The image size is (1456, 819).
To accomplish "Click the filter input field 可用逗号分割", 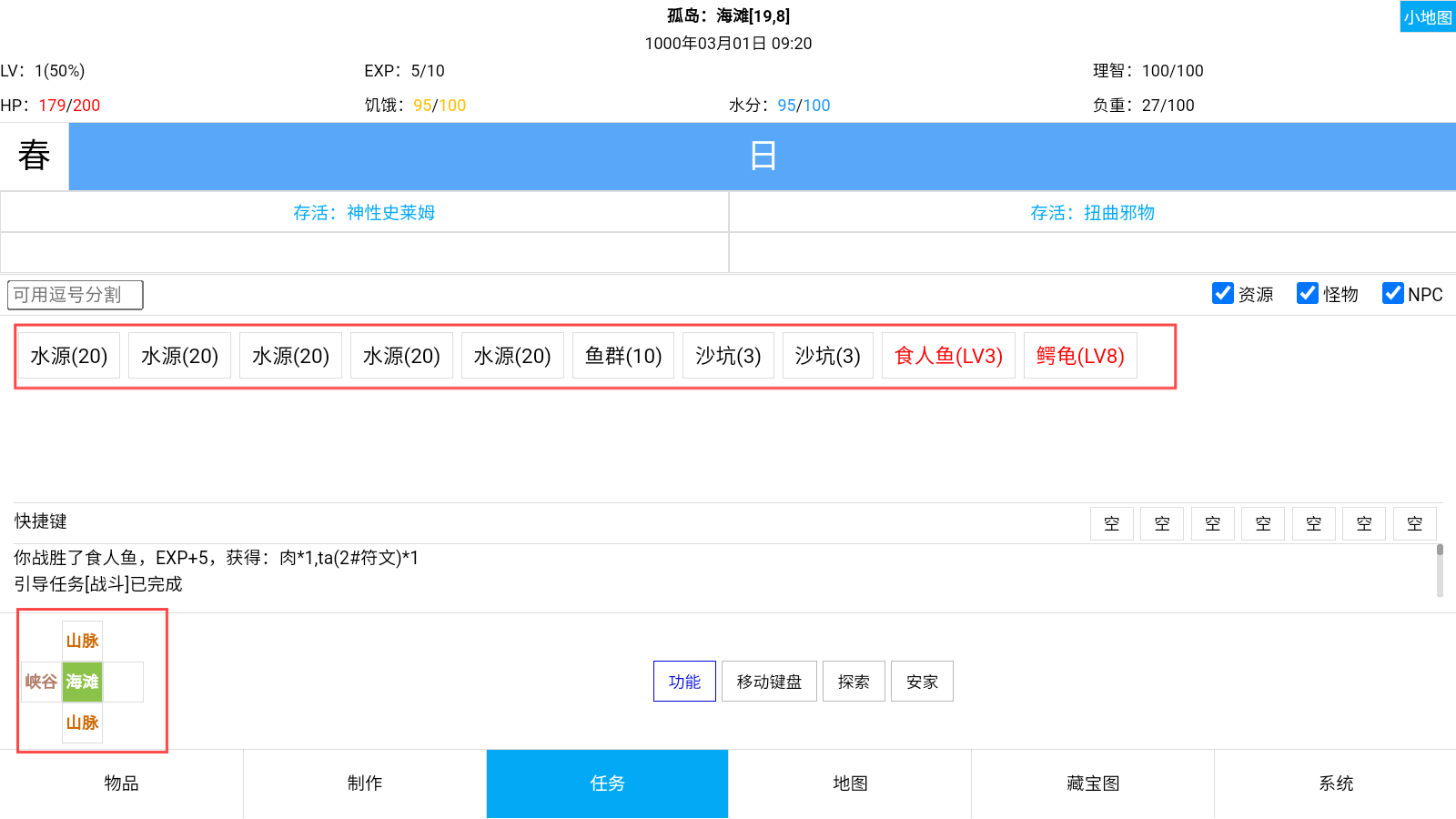I will (x=76, y=295).
